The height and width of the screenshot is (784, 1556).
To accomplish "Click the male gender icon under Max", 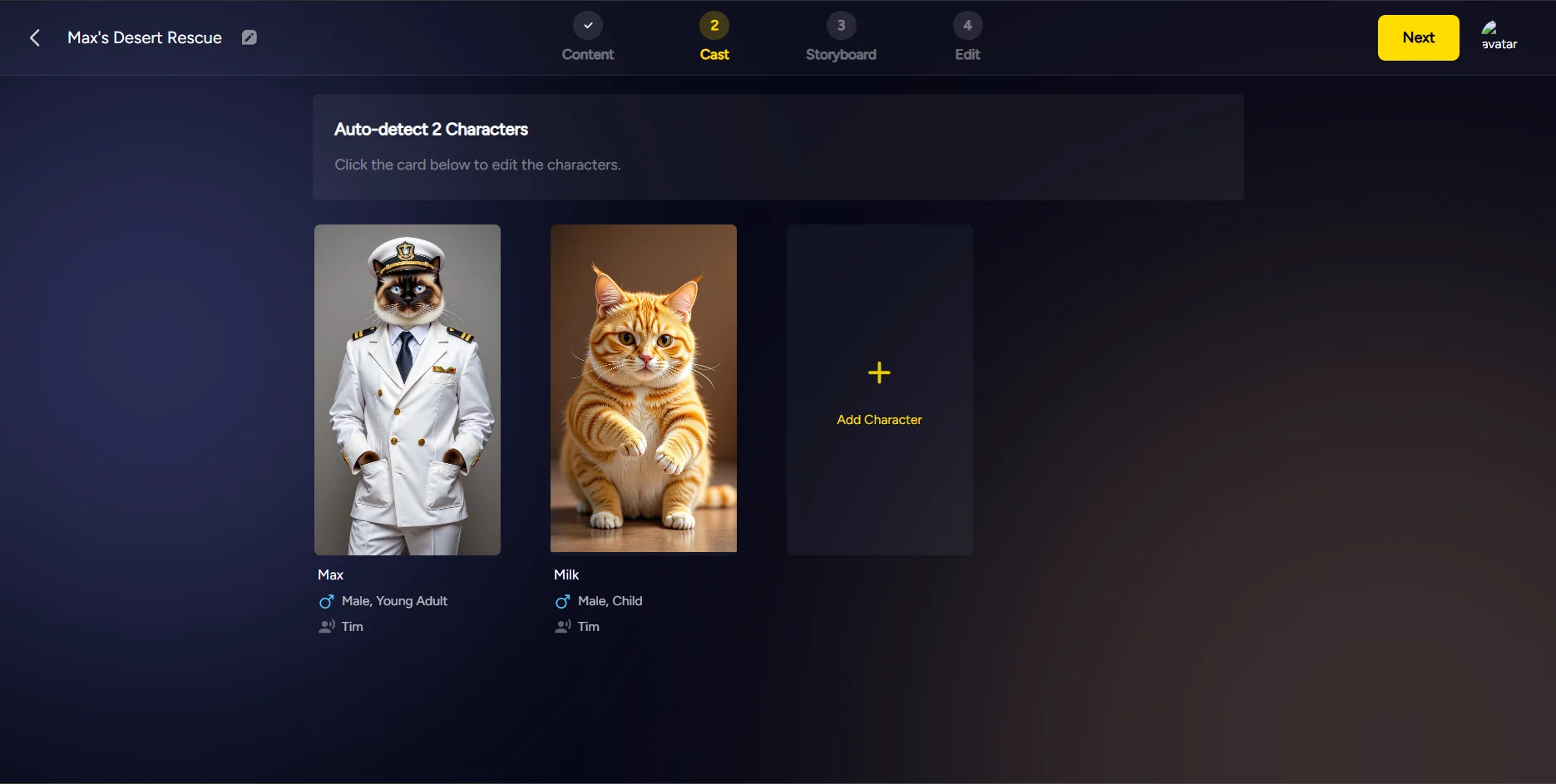I will point(326,601).
